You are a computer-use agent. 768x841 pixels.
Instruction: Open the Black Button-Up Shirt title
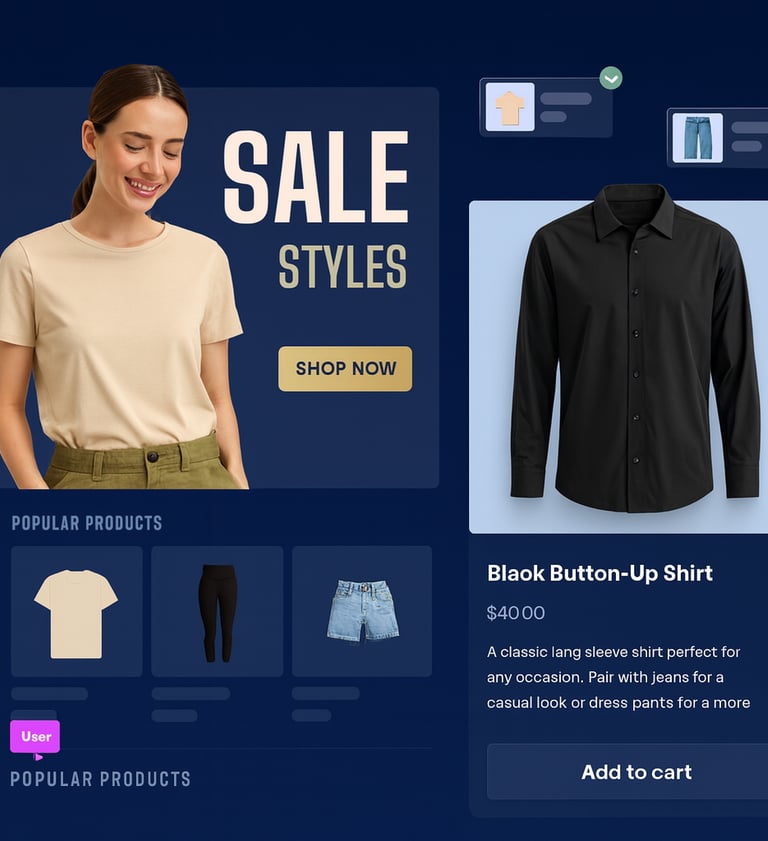(x=600, y=573)
